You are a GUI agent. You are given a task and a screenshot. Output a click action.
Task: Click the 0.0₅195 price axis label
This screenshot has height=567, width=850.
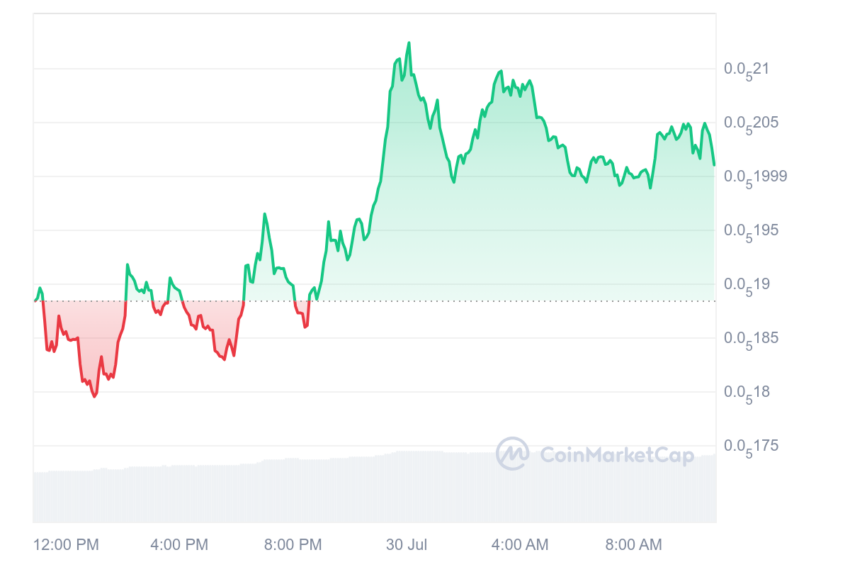[751, 231]
